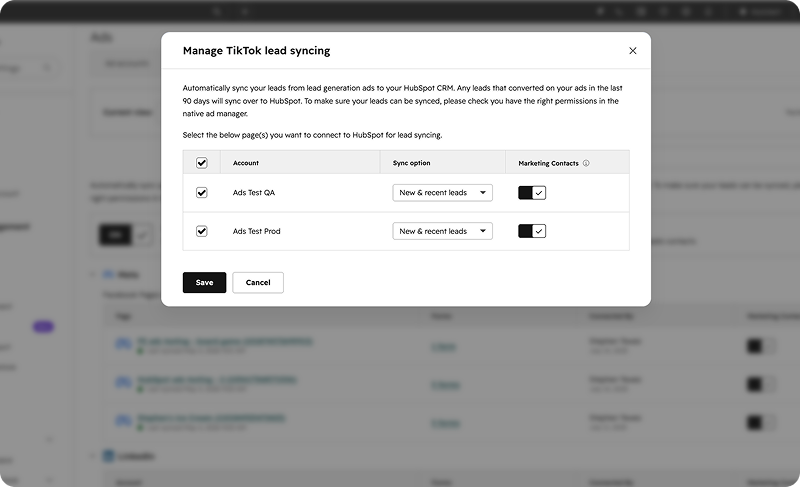
Task: Close the Manage TikTok lead syncing dialog
Action: [633, 50]
